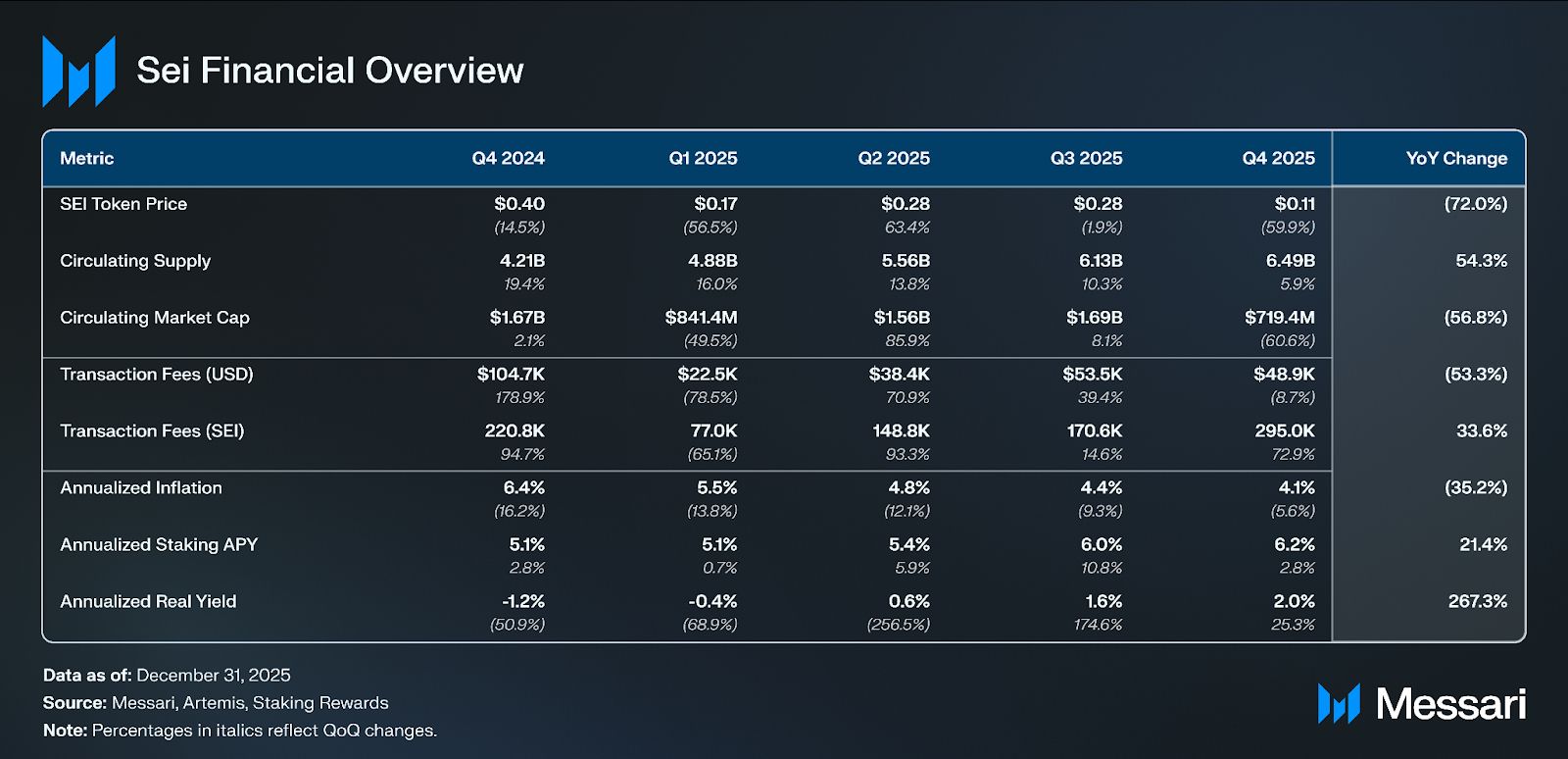Click the $104.7K transaction fees value

512,375
